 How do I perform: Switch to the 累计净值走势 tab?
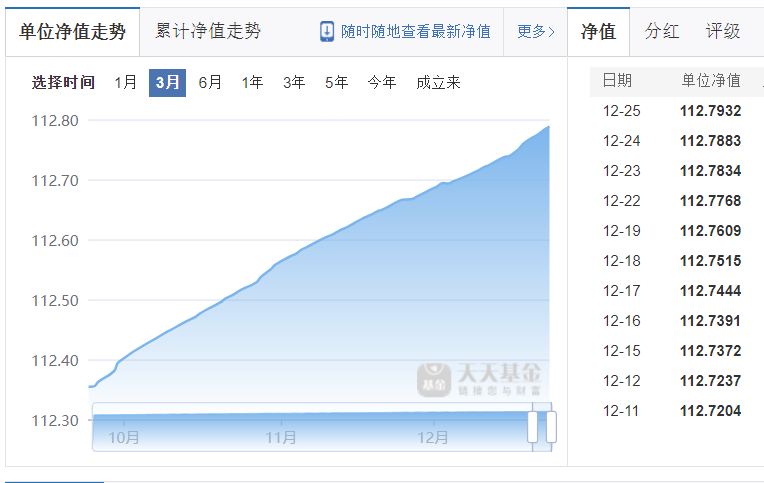pyautogui.click(x=208, y=31)
